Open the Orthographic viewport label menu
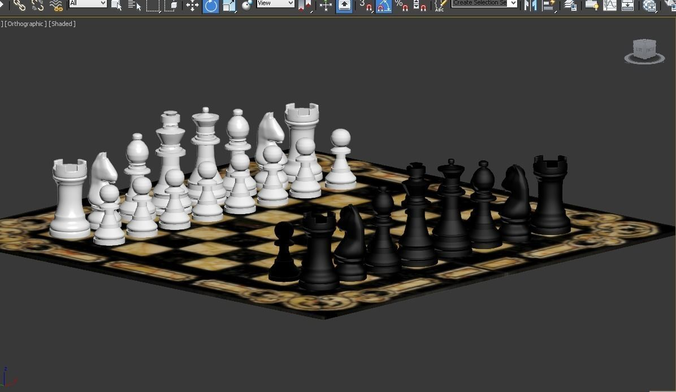 click(25, 24)
